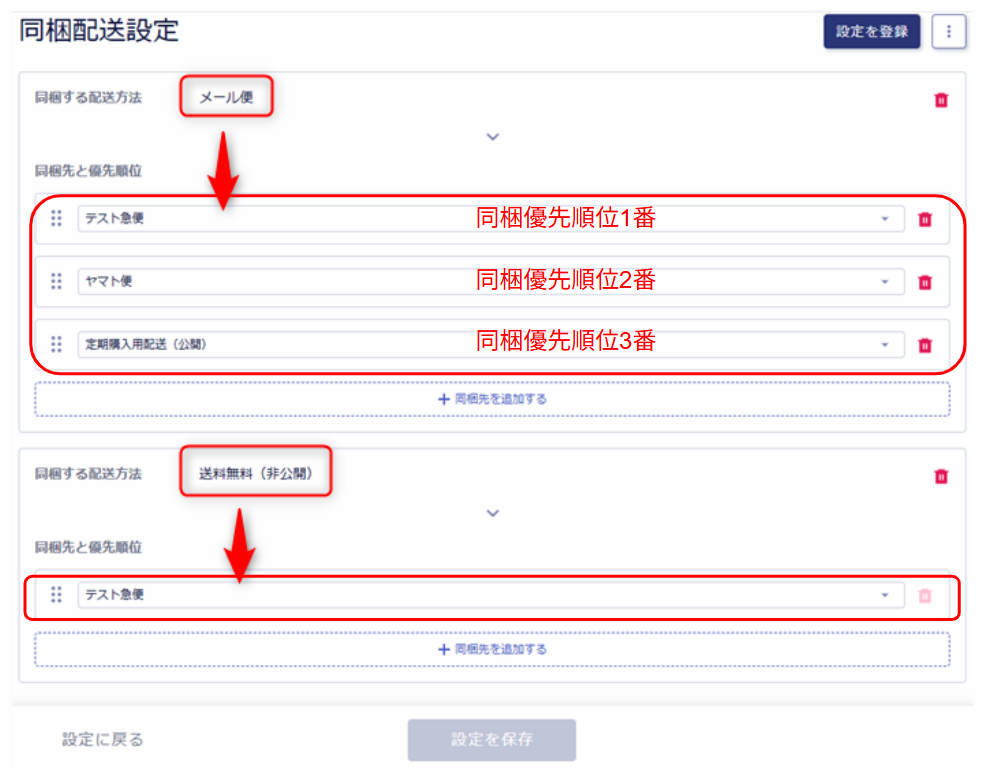Click the faded trash icon in 送料無料 block row
The image size is (982, 771).
925,596
